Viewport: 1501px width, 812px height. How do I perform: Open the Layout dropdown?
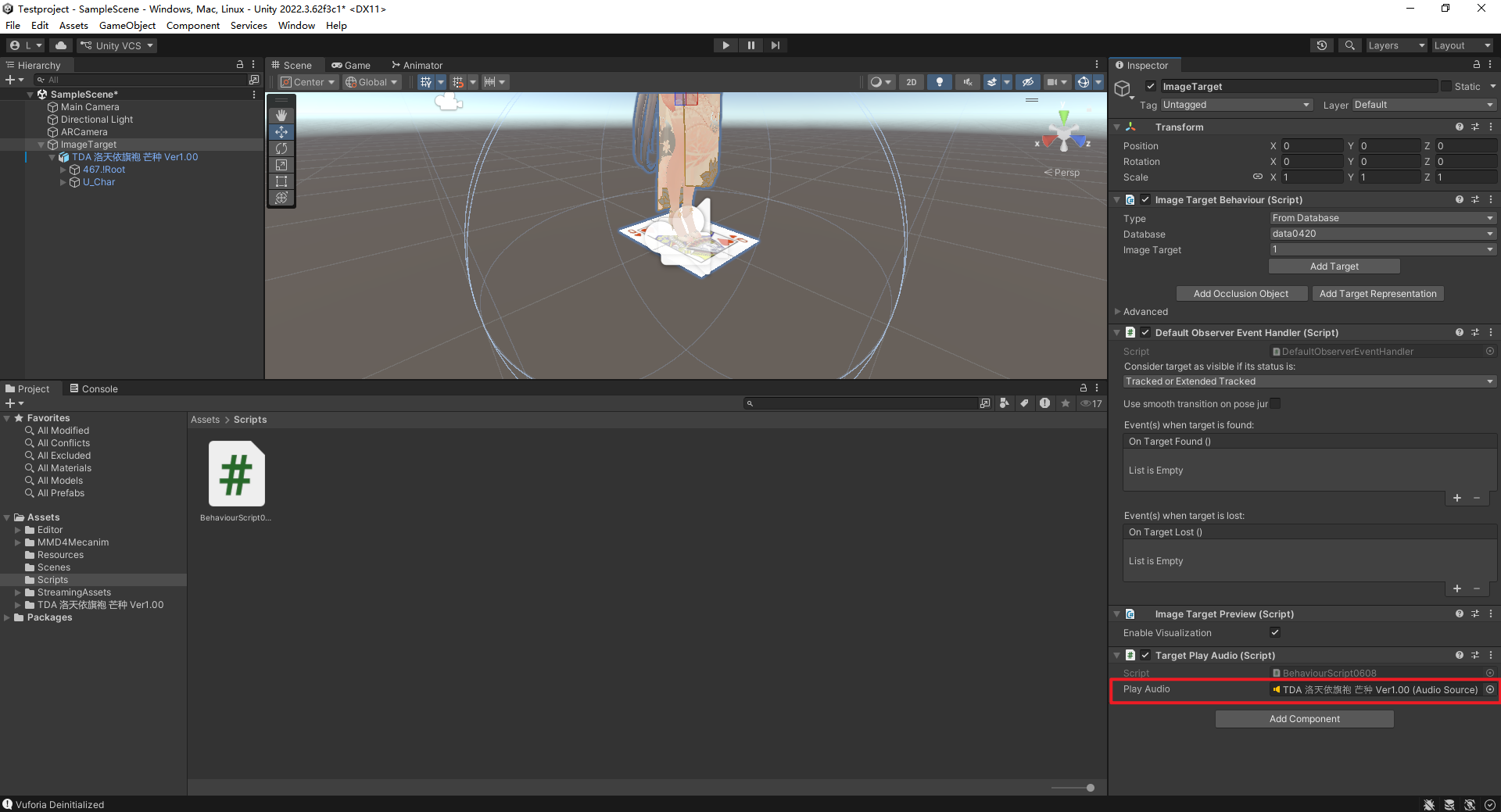point(1462,45)
